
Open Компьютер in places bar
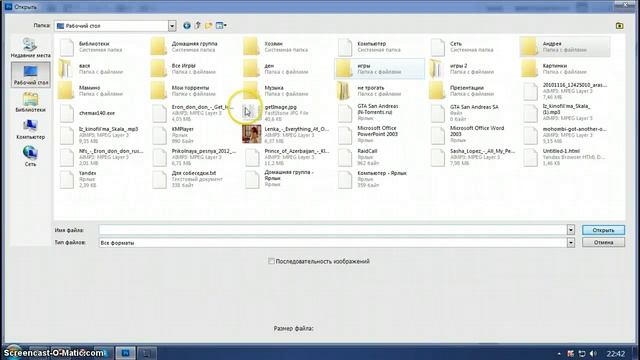pyautogui.click(x=31, y=129)
